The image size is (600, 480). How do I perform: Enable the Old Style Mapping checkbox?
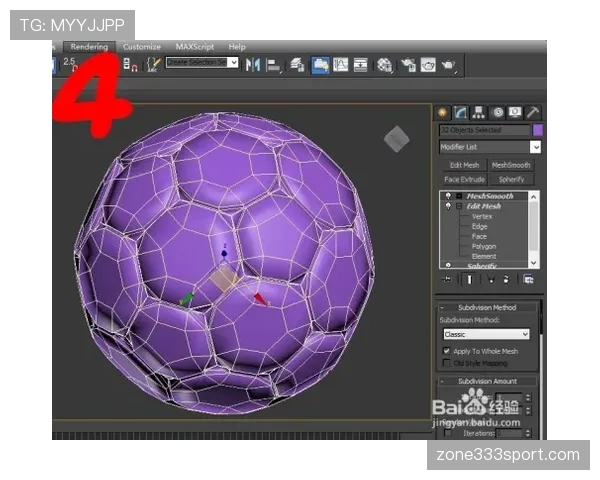pos(446,362)
